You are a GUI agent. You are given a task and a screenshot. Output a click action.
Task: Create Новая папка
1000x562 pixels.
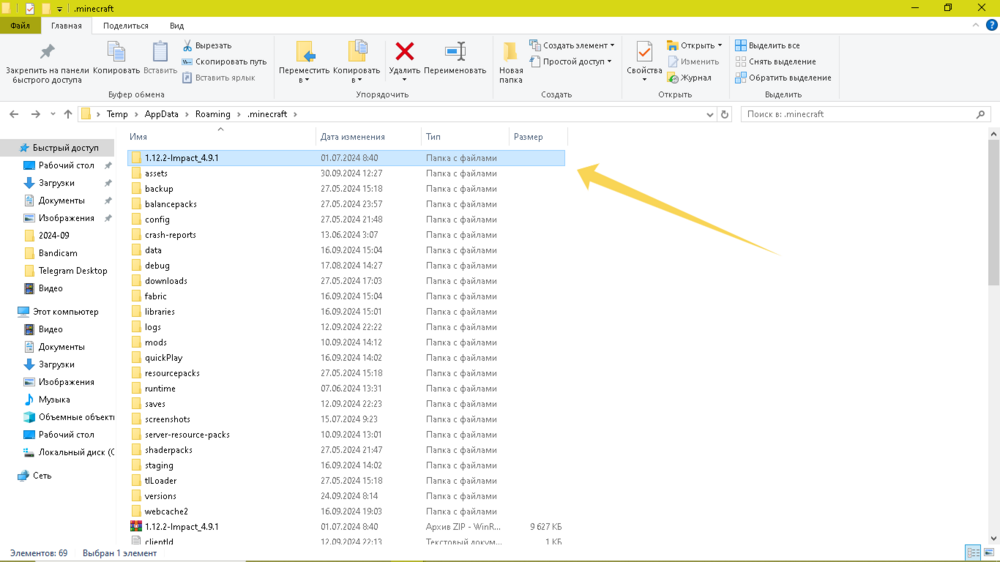tap(511, 63)
